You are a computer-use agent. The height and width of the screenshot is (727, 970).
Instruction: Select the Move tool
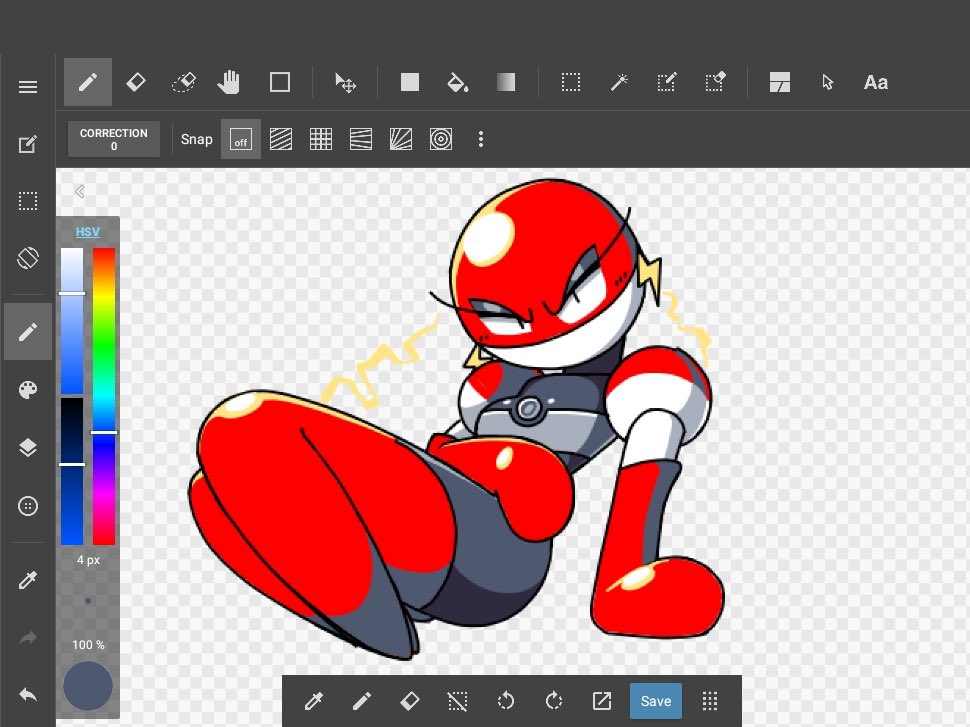coord(345,82)
